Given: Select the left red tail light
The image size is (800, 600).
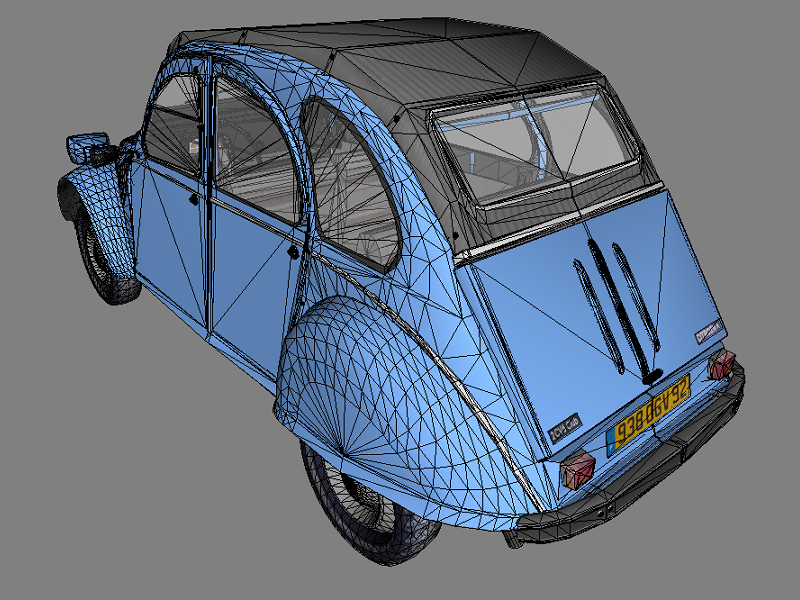Looking at the screenshot, I should pos(577,468).
